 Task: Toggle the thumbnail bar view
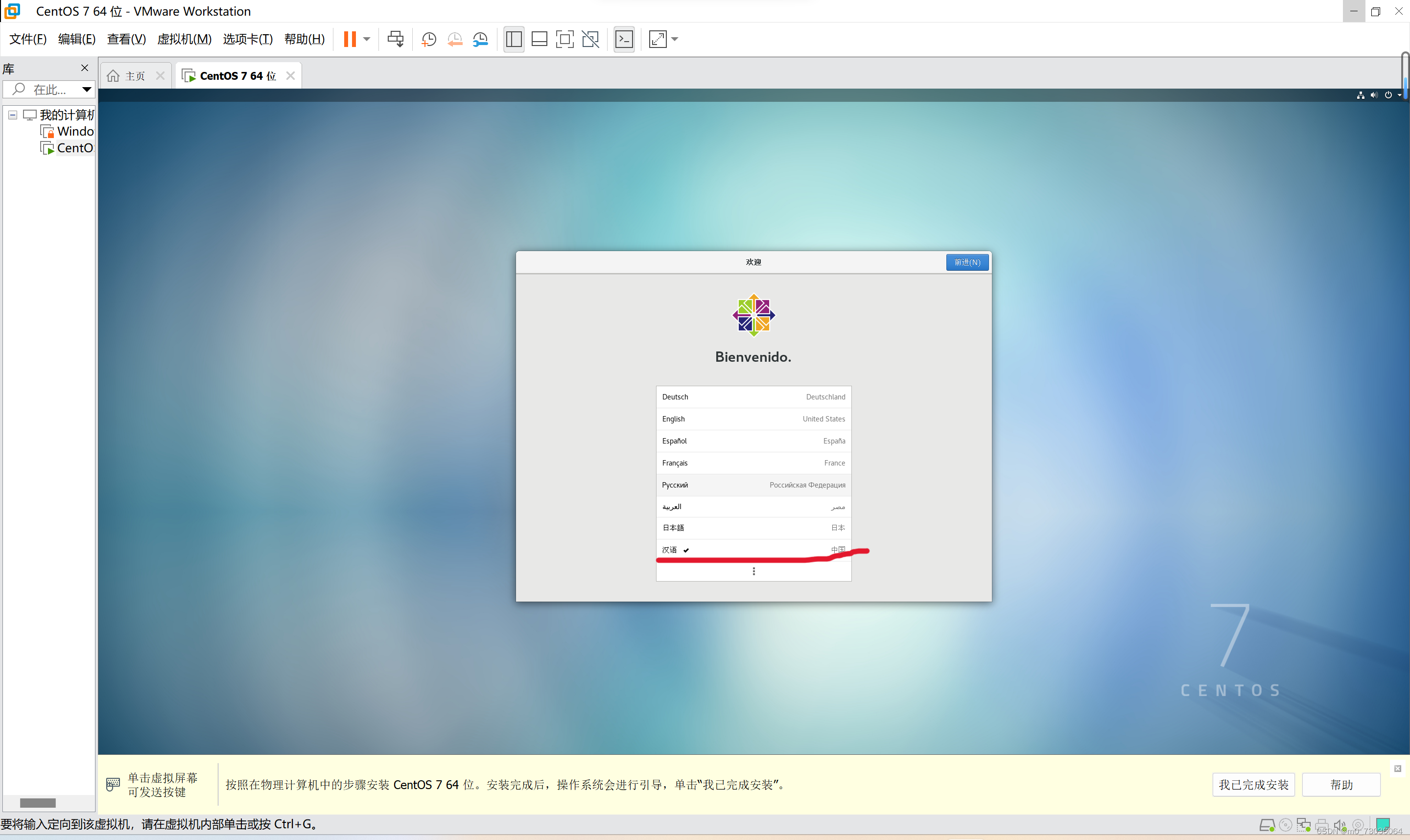539,39
